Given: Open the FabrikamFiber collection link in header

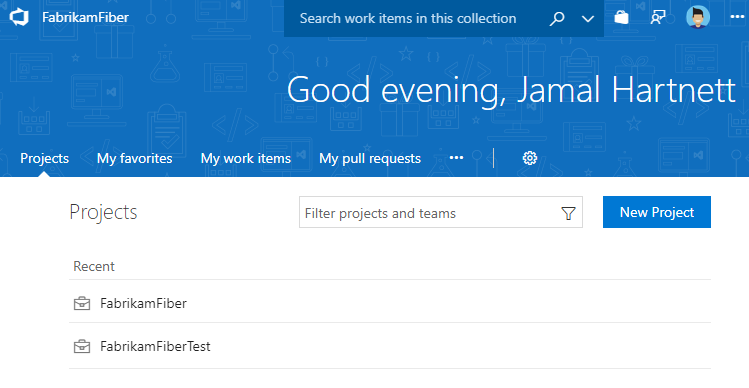Looking at the screenshot, I should click(86, 17).
